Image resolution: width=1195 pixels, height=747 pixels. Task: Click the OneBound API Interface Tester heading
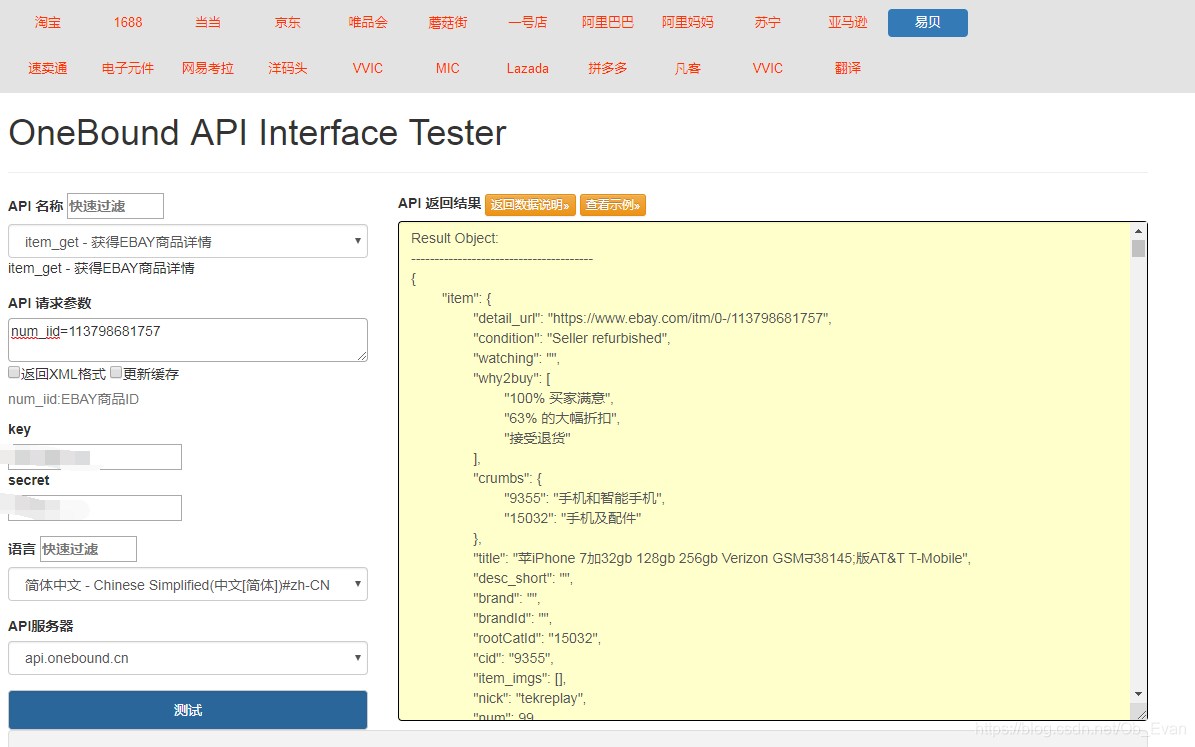258,133
